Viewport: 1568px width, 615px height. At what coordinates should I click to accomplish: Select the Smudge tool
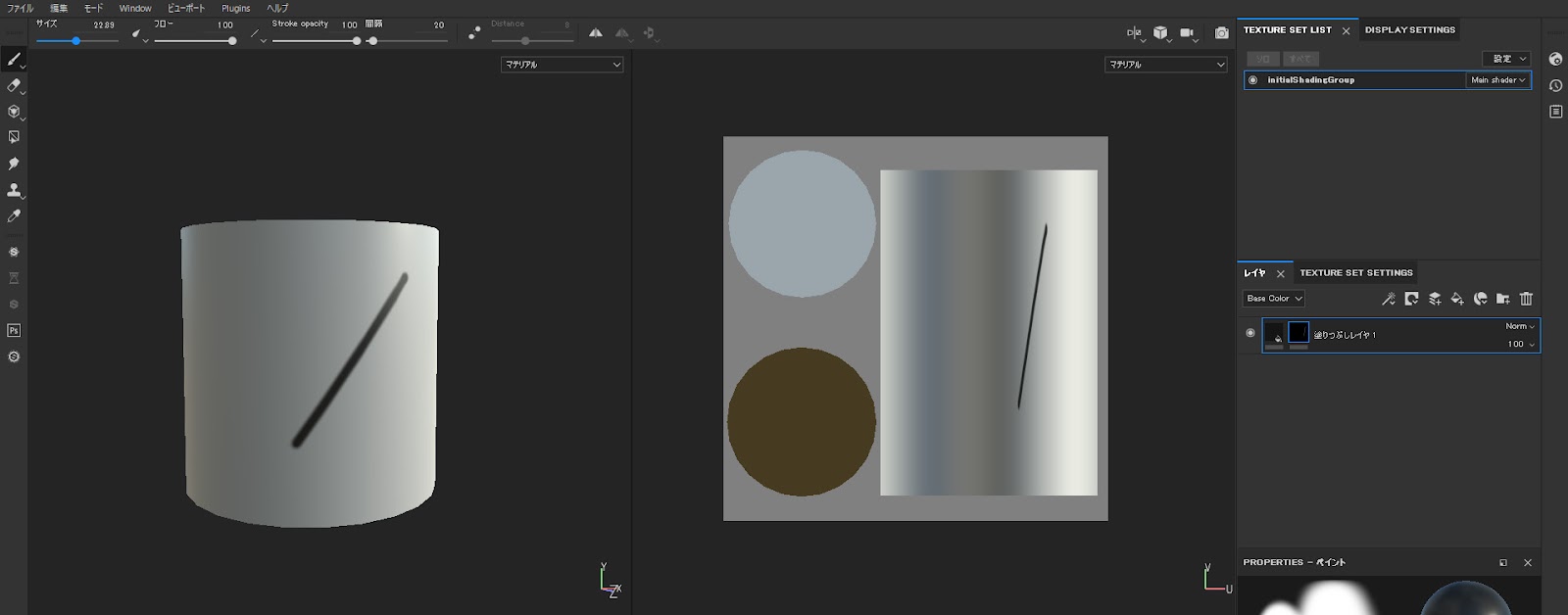[x=14, y=164]
